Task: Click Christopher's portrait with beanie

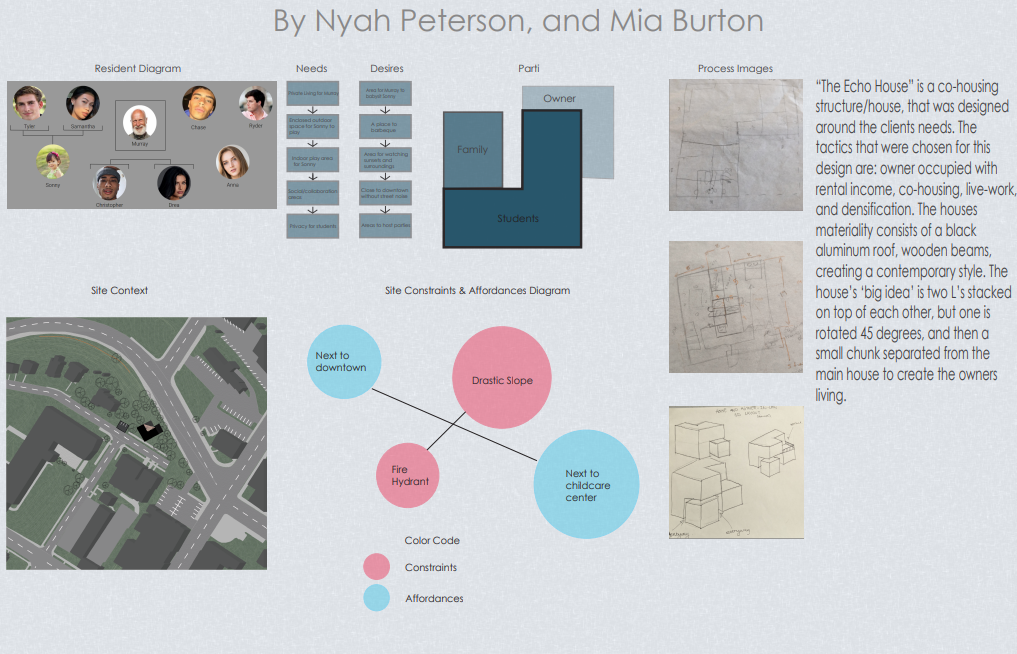Action: click(109, 183)
